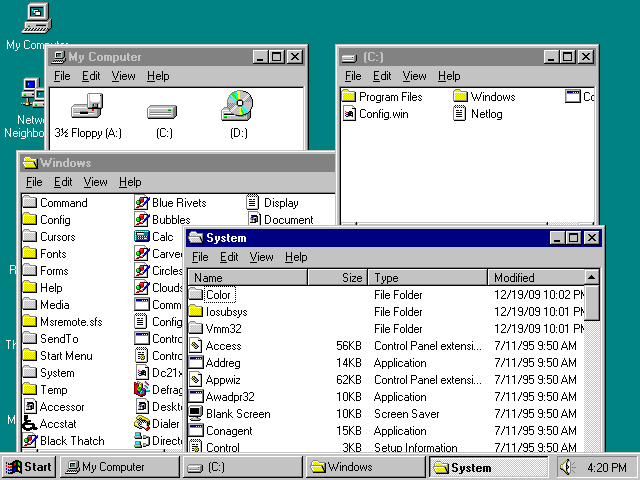Click the 4:20 PM taskbar clock
Image resolution: width=640 pixels, height=480 pixels.
(x=607, y=467)
